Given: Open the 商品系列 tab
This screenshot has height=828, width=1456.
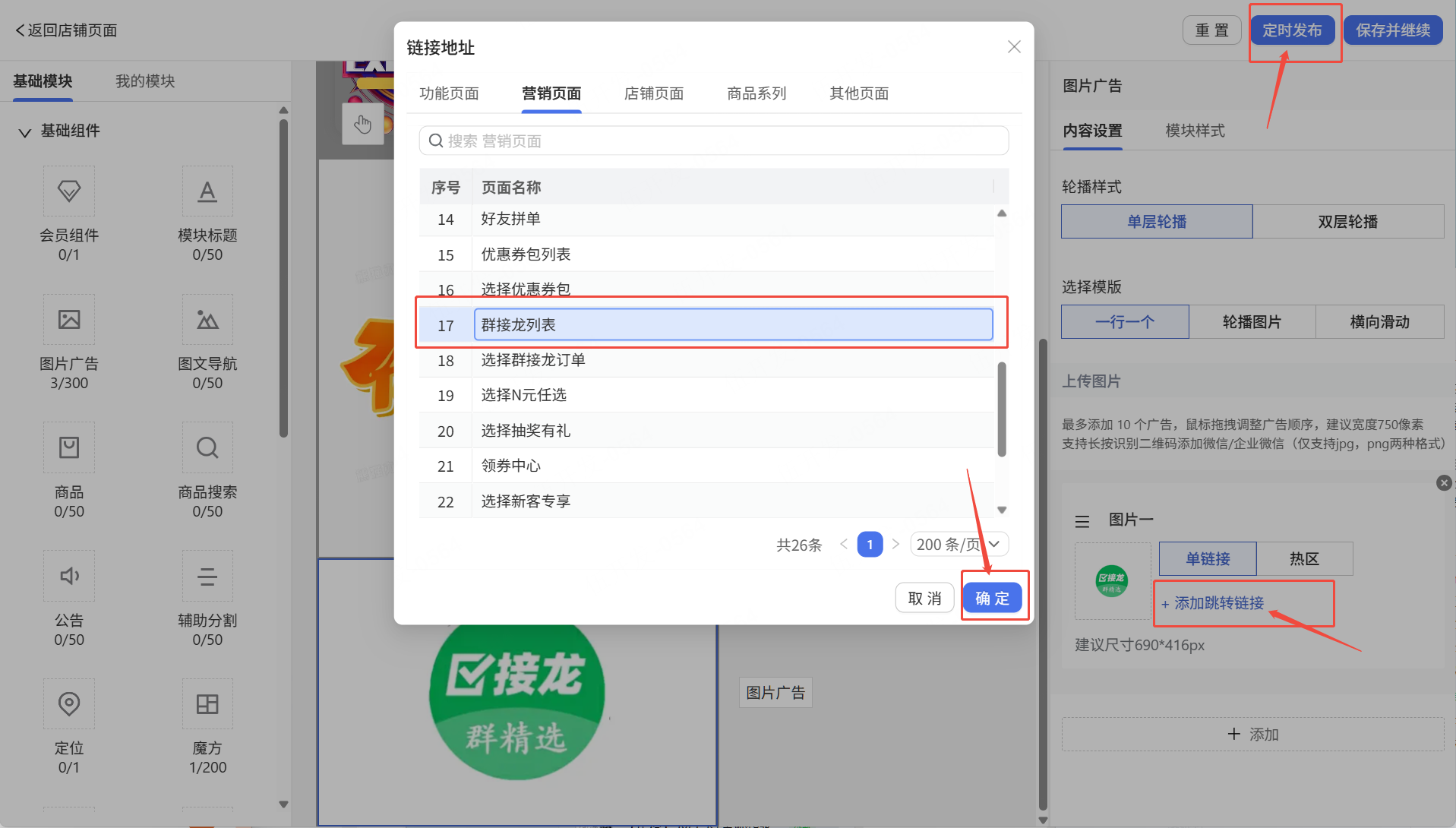Looking at the screenshot, I should tap(756, 93).
